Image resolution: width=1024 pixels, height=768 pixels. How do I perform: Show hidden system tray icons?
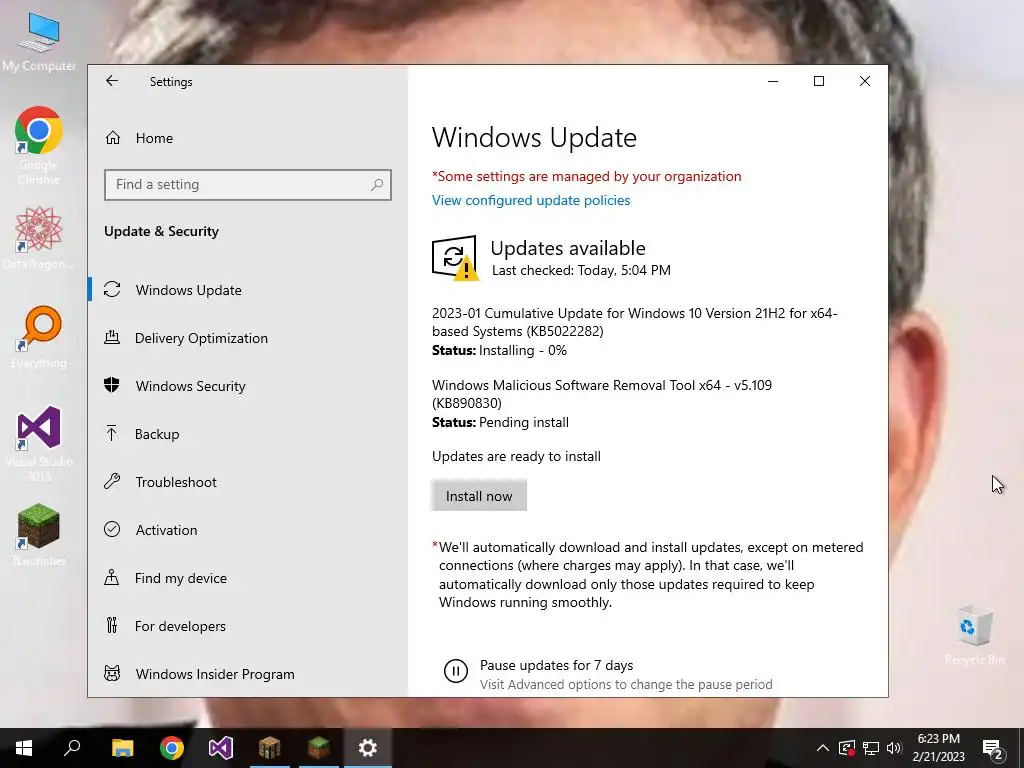click(x=823, y=748)
